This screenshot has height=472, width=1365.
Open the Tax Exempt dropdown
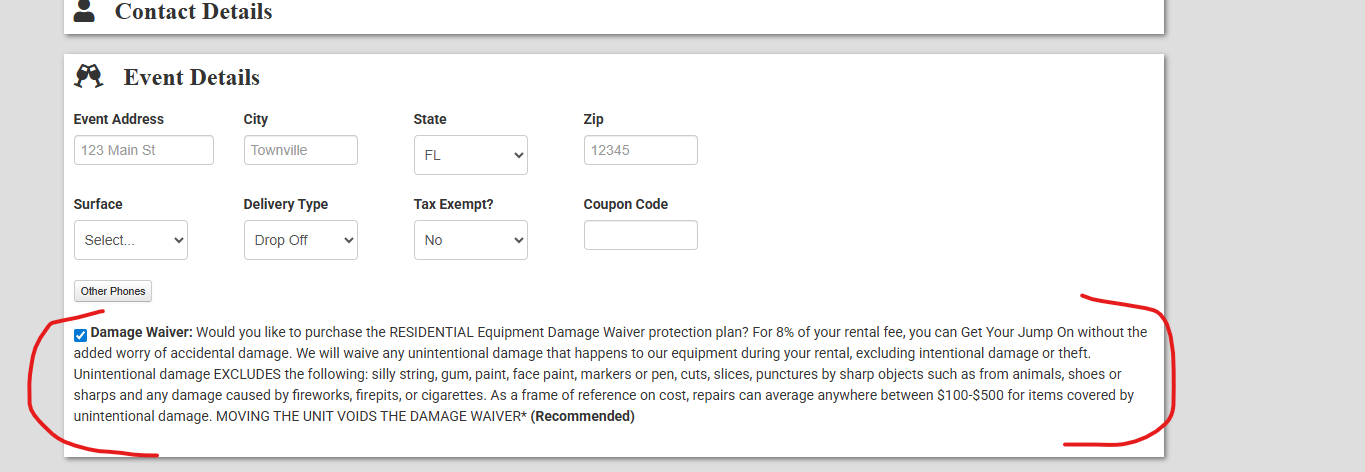pyautogui.click(x=470, y=240)
